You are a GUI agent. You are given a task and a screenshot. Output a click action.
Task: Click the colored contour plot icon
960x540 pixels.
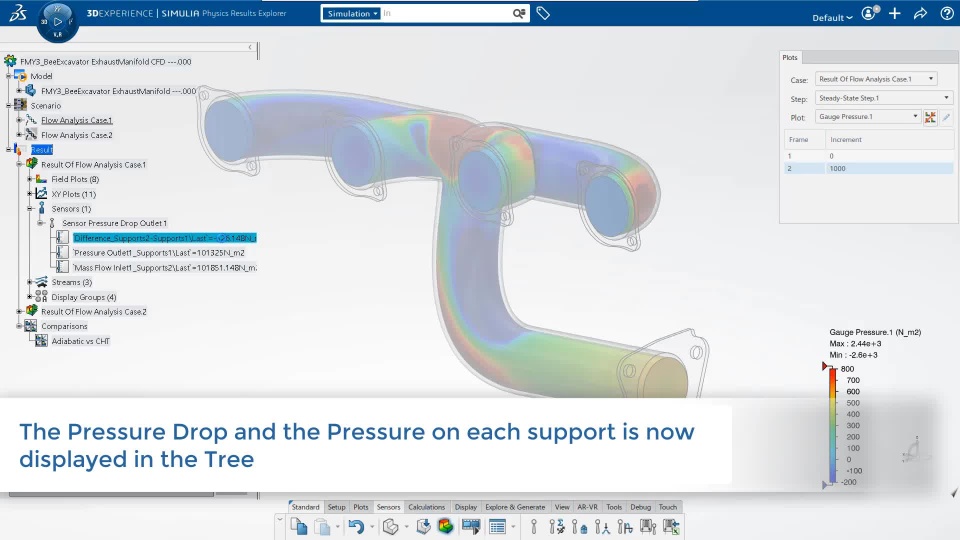(446, 526)
